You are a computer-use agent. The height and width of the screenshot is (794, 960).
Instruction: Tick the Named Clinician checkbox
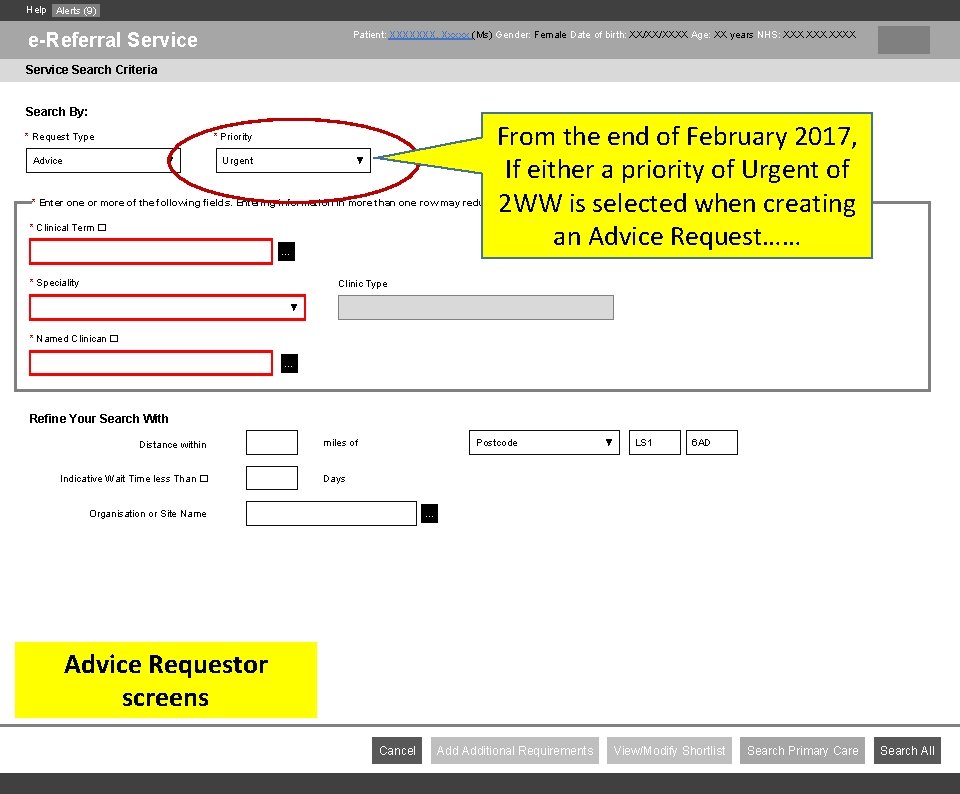point(113,338)
